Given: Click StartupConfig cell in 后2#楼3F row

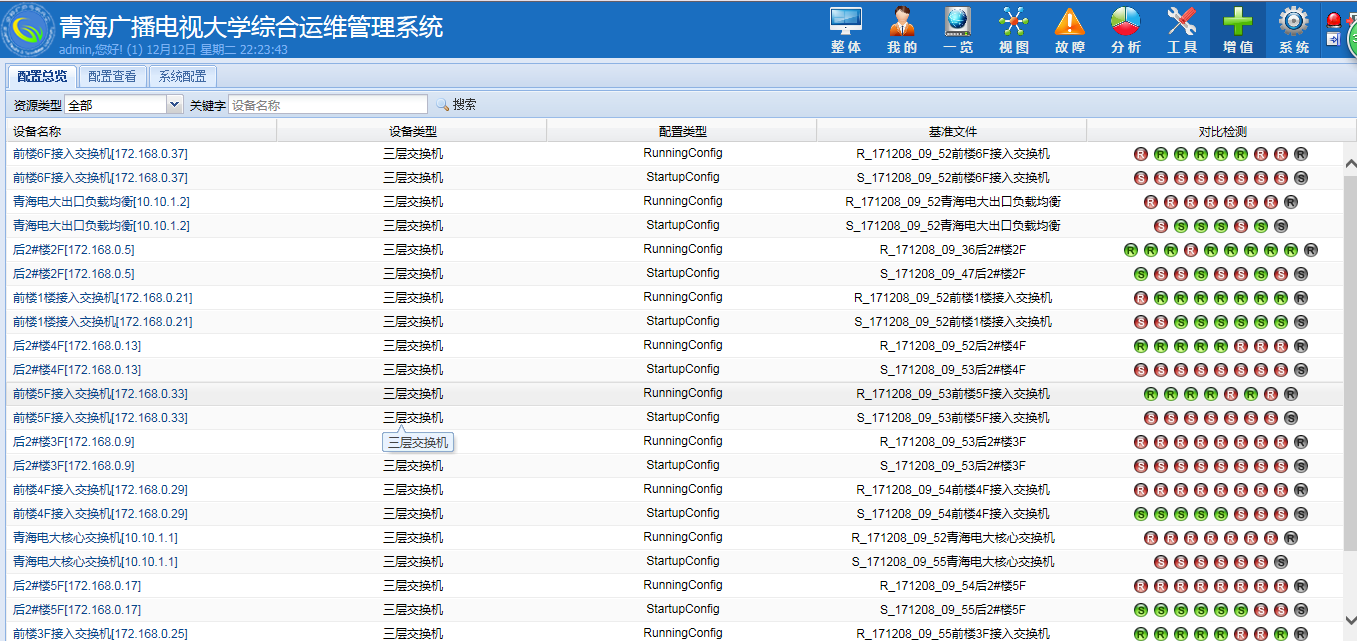Looking at the screenshot, I should pyautogui.click(x=683, y=465).
